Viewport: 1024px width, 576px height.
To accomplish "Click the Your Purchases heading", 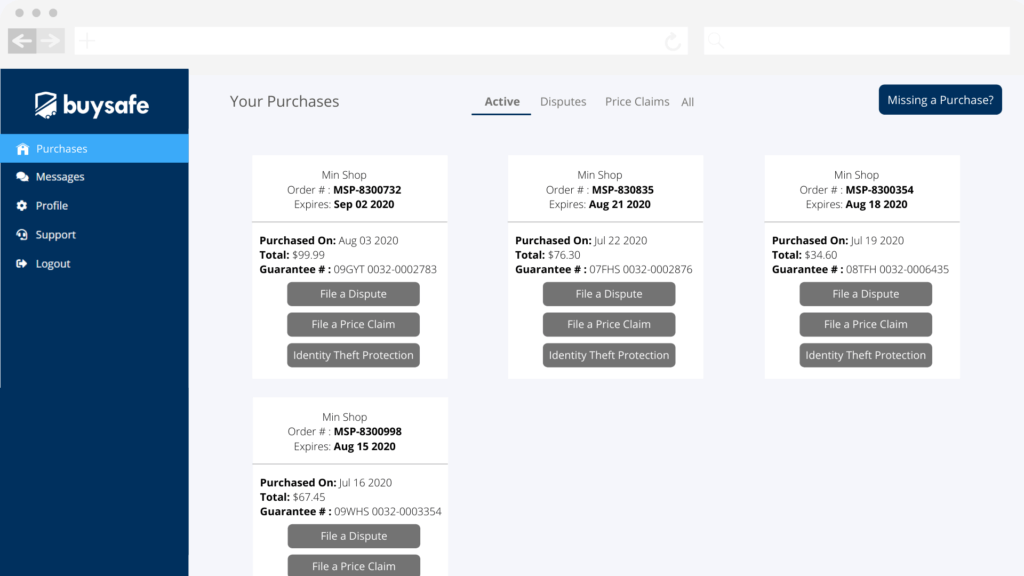I will 284,101.
